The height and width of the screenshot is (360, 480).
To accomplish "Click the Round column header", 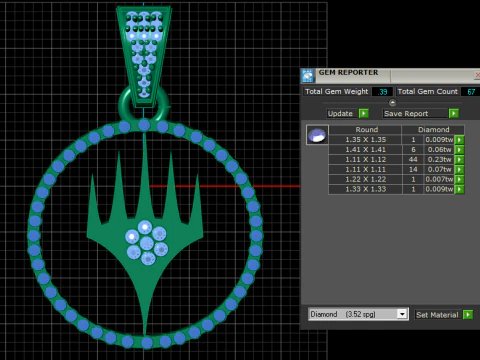I will tap(366, 130).
